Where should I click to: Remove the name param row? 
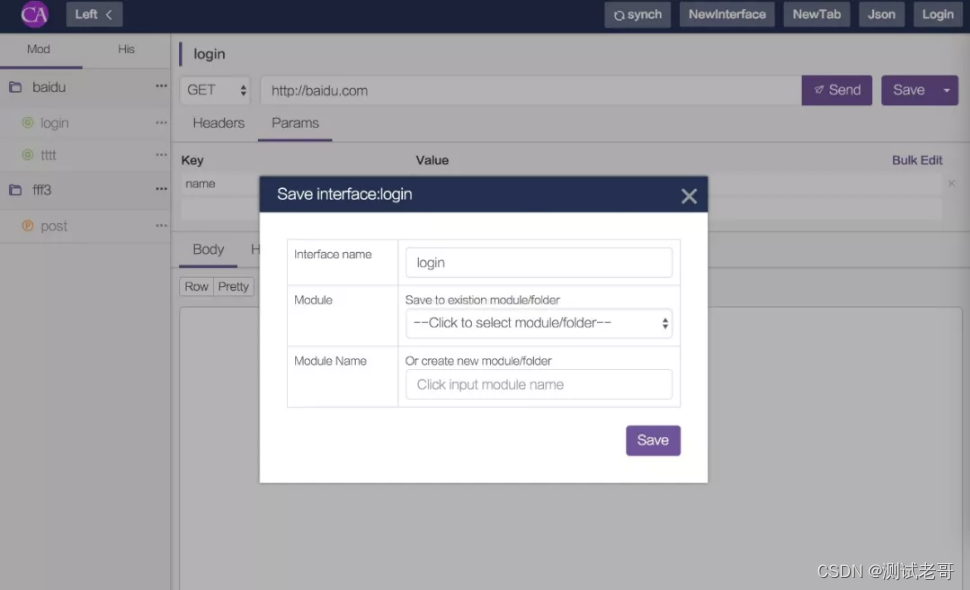tap(951, 183)
